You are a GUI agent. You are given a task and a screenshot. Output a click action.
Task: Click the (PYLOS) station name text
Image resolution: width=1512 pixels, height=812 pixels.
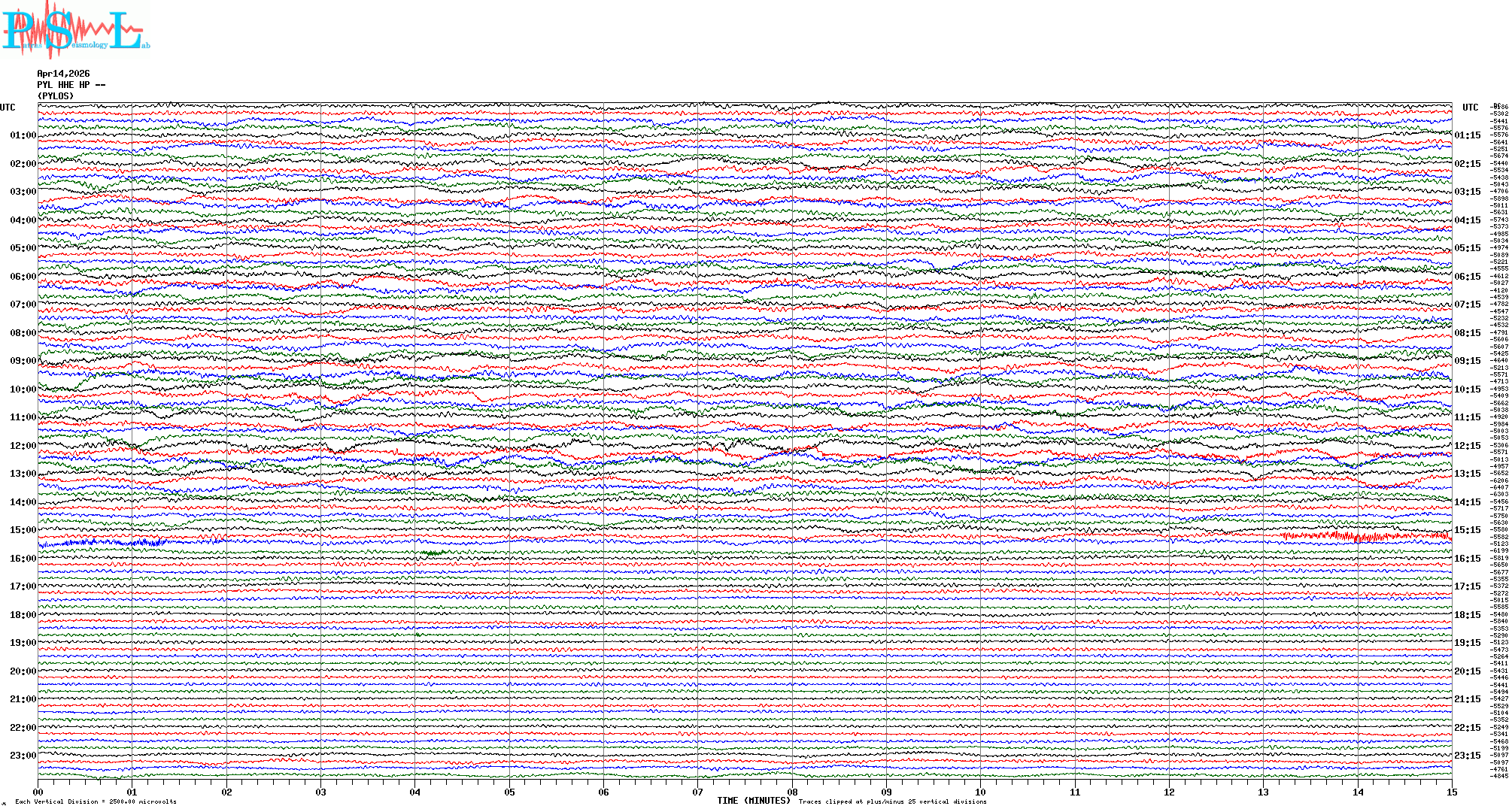click(x=56, y=96)
